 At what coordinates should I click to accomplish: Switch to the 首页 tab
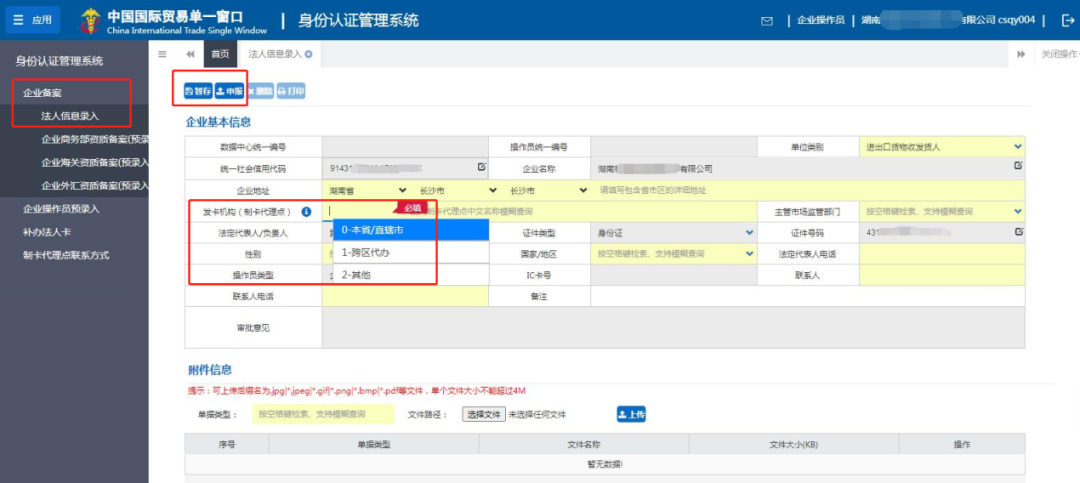[x=220, y=54]
